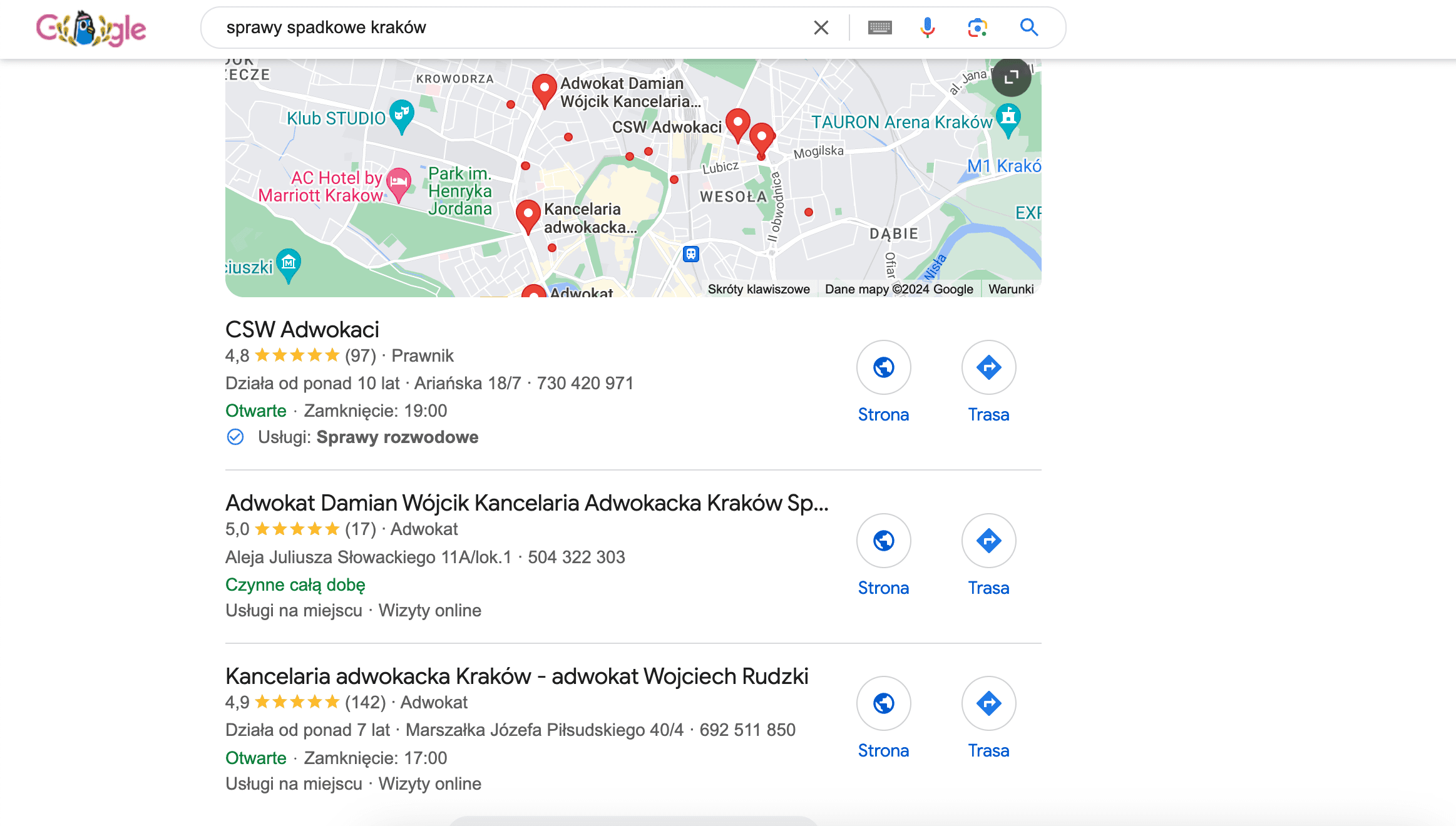The image size is (1456, 826).
Task: Open Kancelaria adwokacka Kraków Wojciech Rudzki listing
Action: [517, 676]
